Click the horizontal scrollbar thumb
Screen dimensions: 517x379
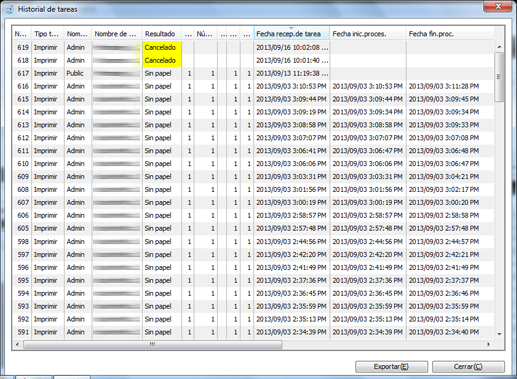point(153,344)
